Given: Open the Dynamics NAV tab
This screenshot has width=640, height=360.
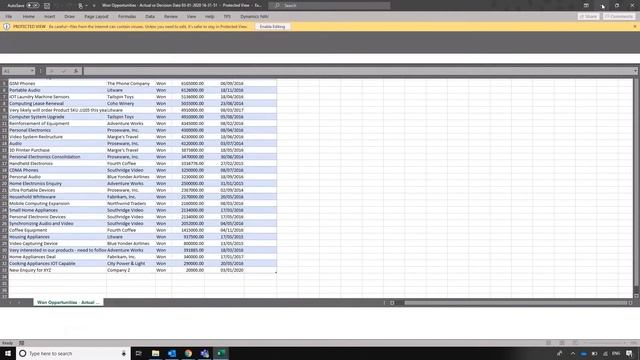Looking at the screenshot, I should [x=254, y=16].
